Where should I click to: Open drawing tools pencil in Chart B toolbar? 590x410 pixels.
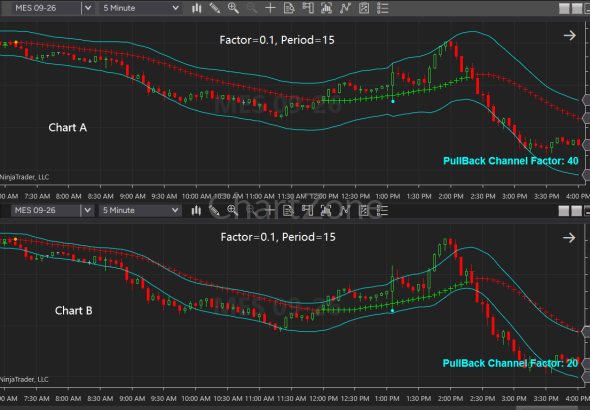pos(214,210)
